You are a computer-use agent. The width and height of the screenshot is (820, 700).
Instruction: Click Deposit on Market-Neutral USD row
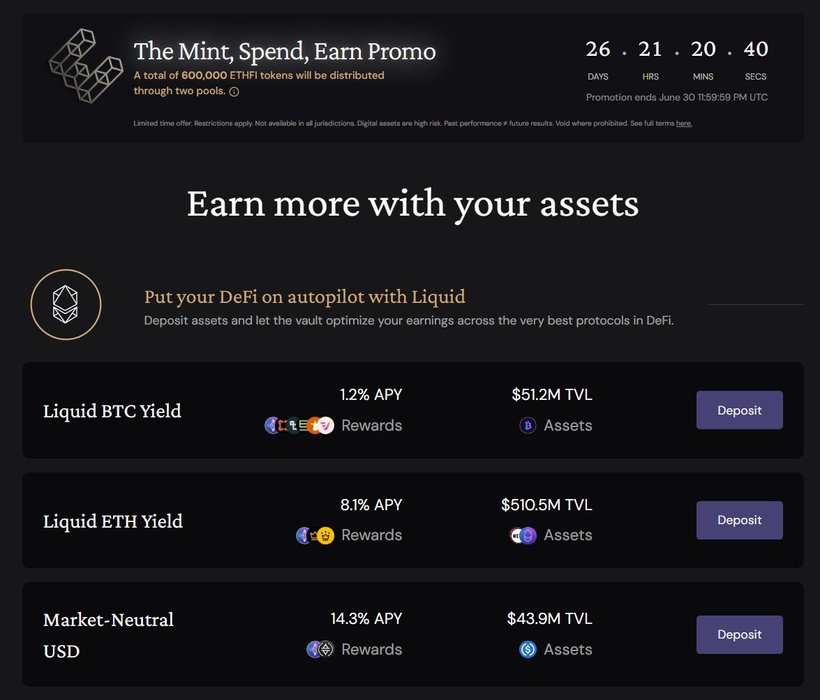739,634
